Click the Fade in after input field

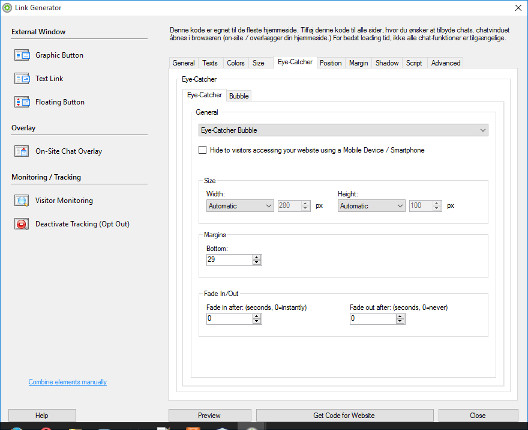click(229, 319)
